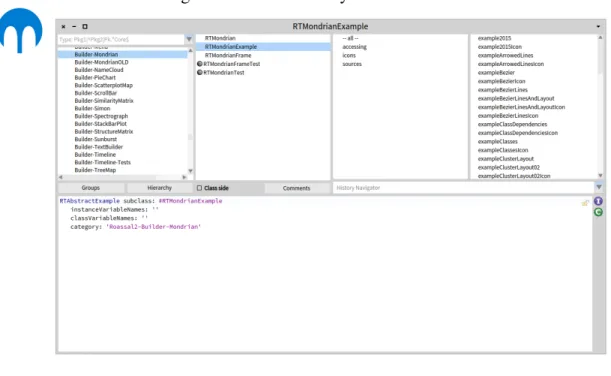611x376 pixels.
Task: Select the RTMondrianFrame class
Action: 228,55
